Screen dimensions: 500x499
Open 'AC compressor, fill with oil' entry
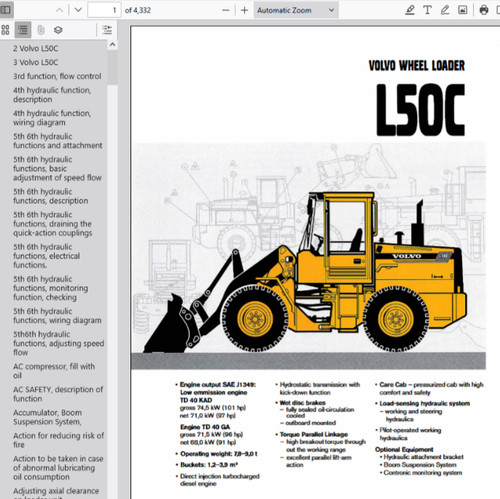pyautogui.click(x=54, y=371)
